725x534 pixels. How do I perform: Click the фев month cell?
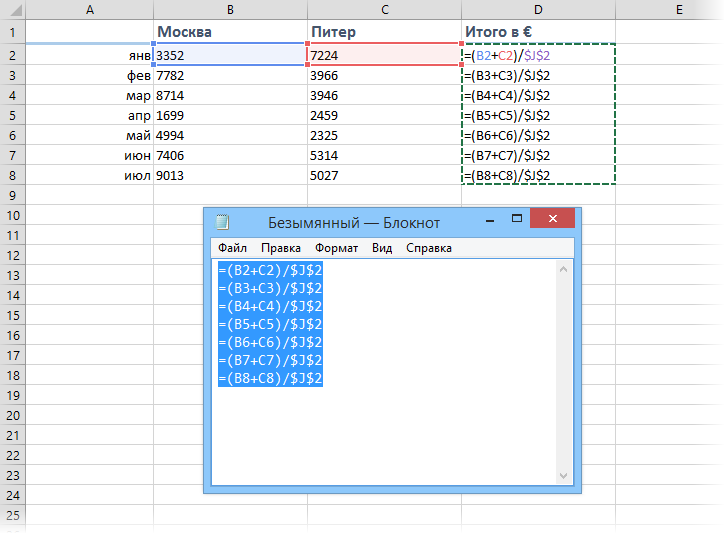click(x=90, y=75)
